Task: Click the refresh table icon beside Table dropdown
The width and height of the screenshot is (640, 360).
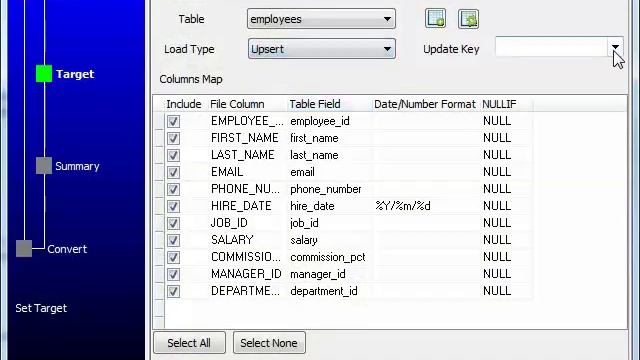Action: point(468,19)
